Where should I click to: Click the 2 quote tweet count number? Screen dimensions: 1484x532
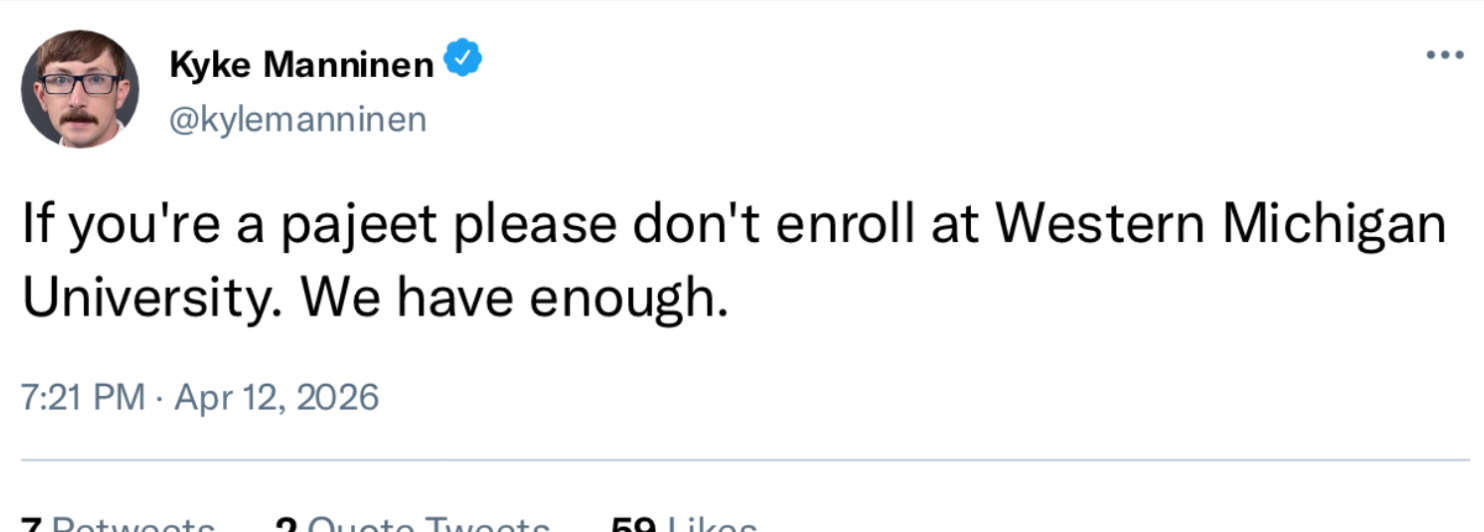coord(287,524)
